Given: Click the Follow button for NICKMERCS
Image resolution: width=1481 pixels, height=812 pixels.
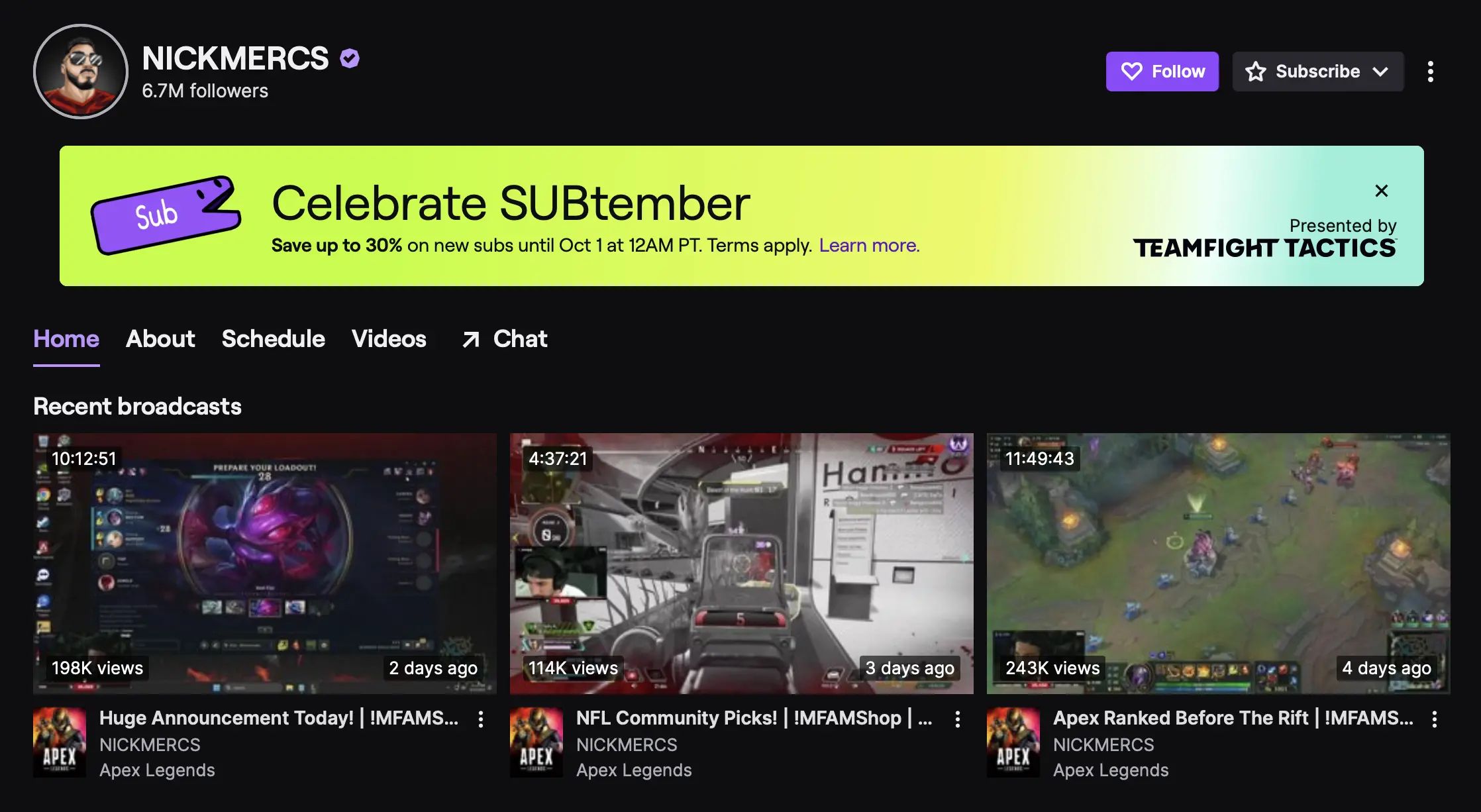Looking at the screenshot, I should [1162, 71].
